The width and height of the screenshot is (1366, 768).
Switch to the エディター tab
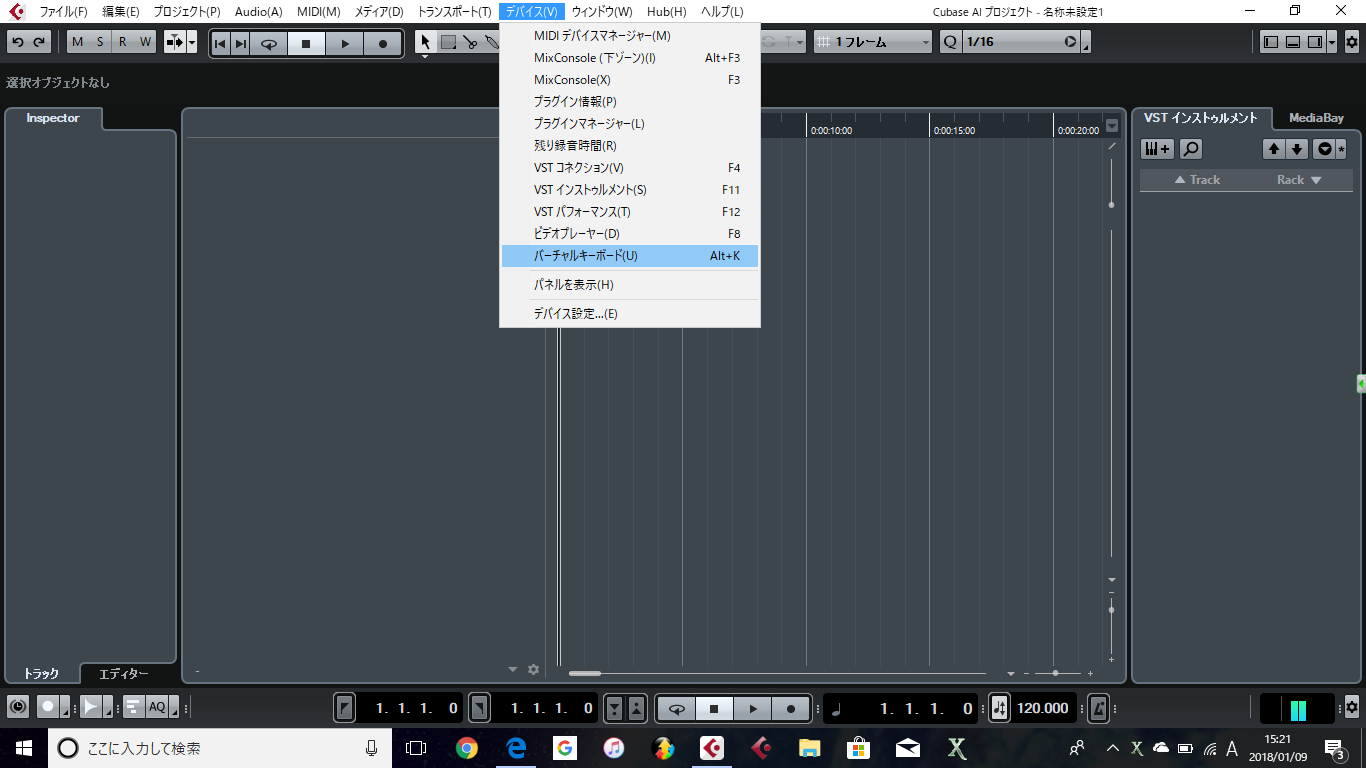click(124, 674)
